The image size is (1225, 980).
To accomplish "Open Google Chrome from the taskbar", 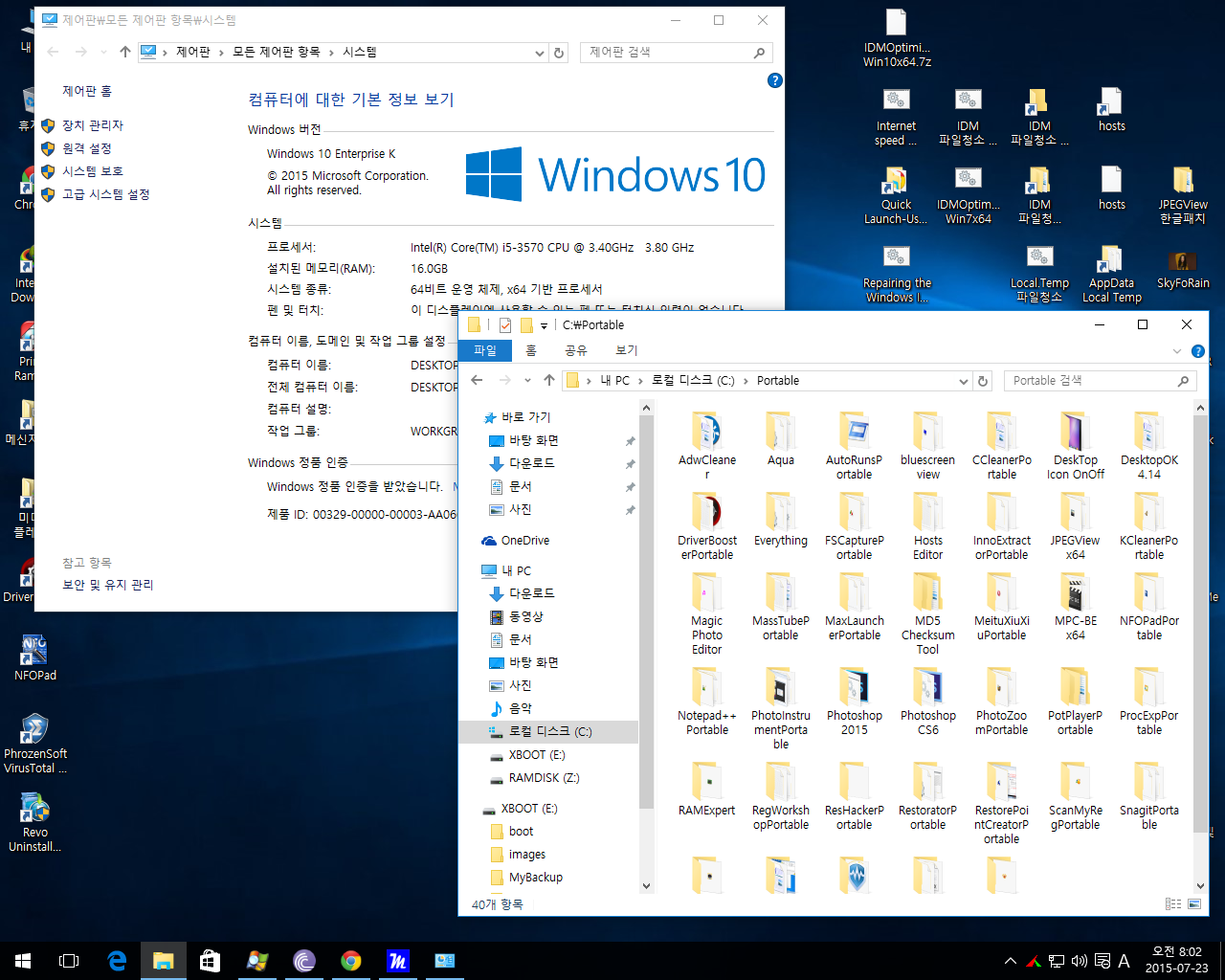I will coord(351,961).
